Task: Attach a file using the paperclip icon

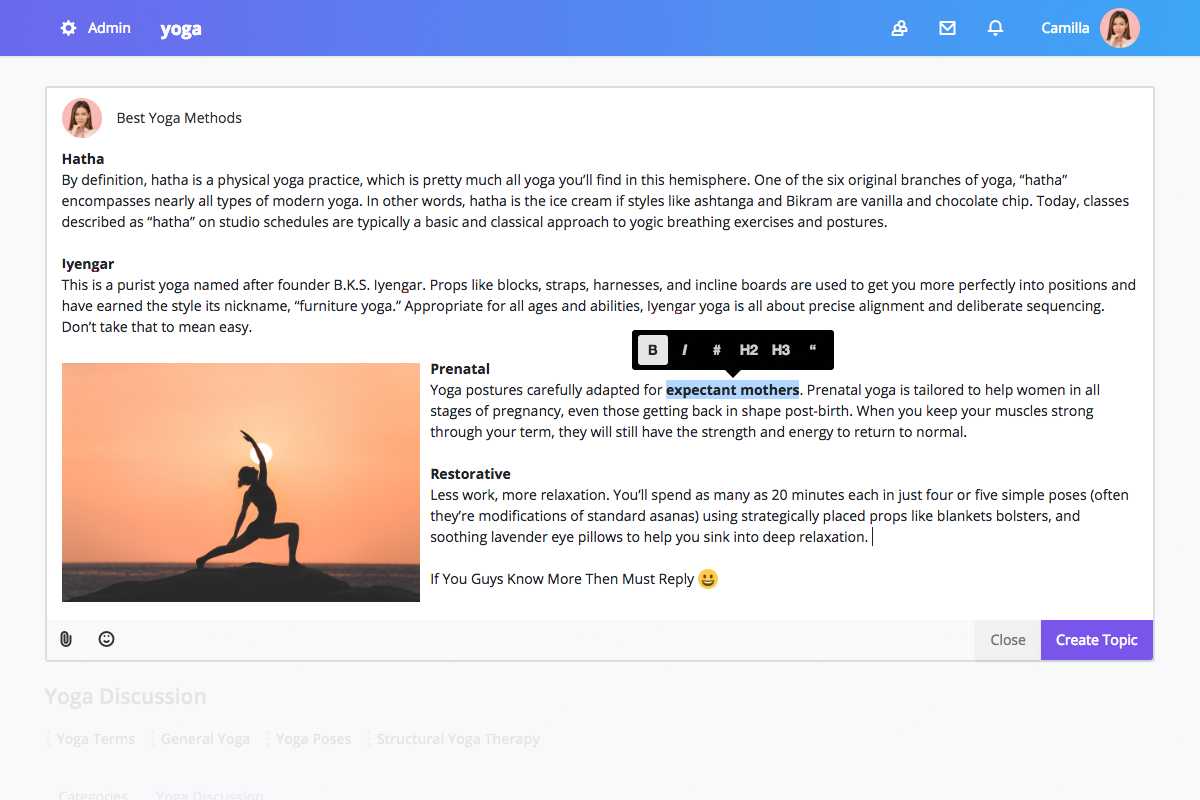Action: (x=66, y=638)
